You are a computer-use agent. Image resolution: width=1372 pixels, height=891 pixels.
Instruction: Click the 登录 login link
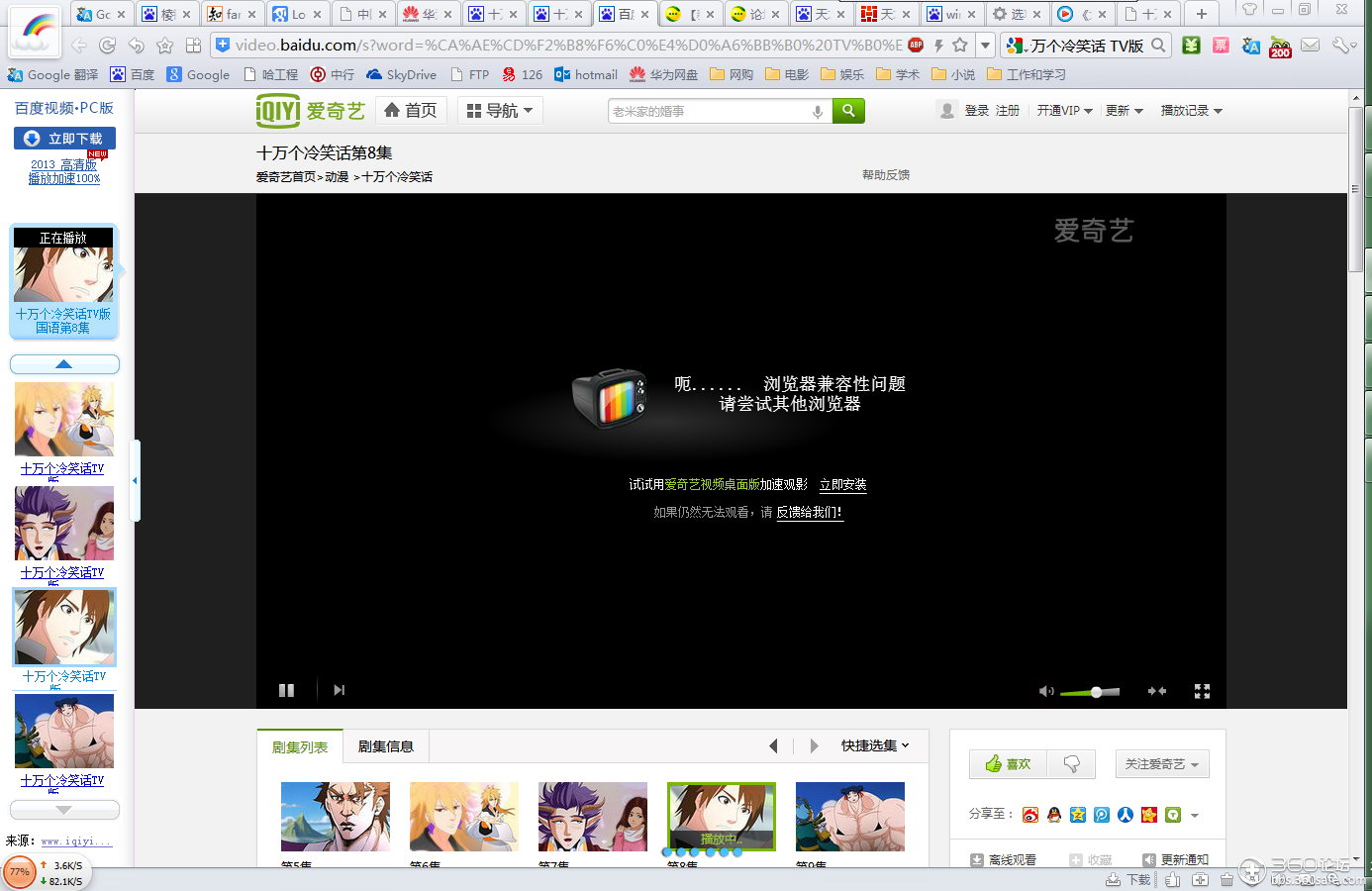pos(977,111)
